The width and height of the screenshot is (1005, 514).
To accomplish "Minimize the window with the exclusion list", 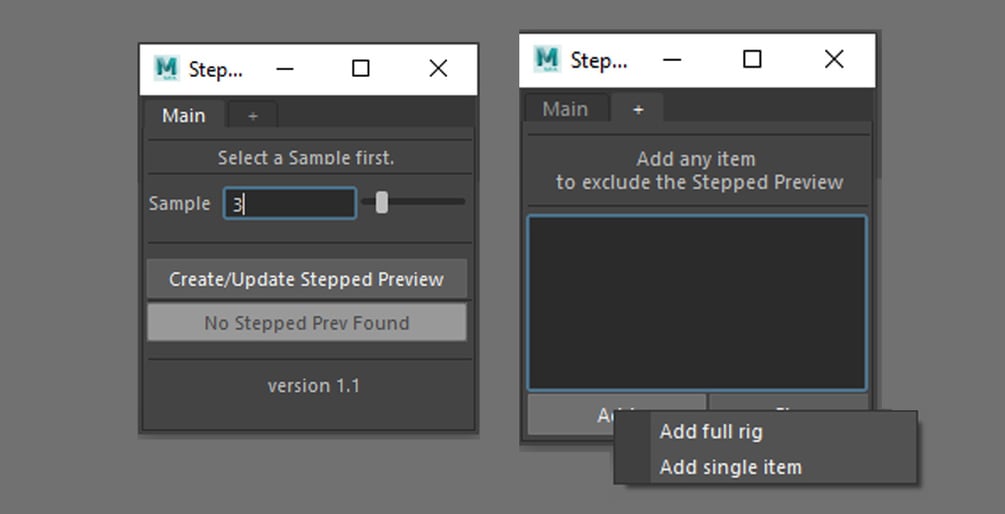I will [672, 60].
